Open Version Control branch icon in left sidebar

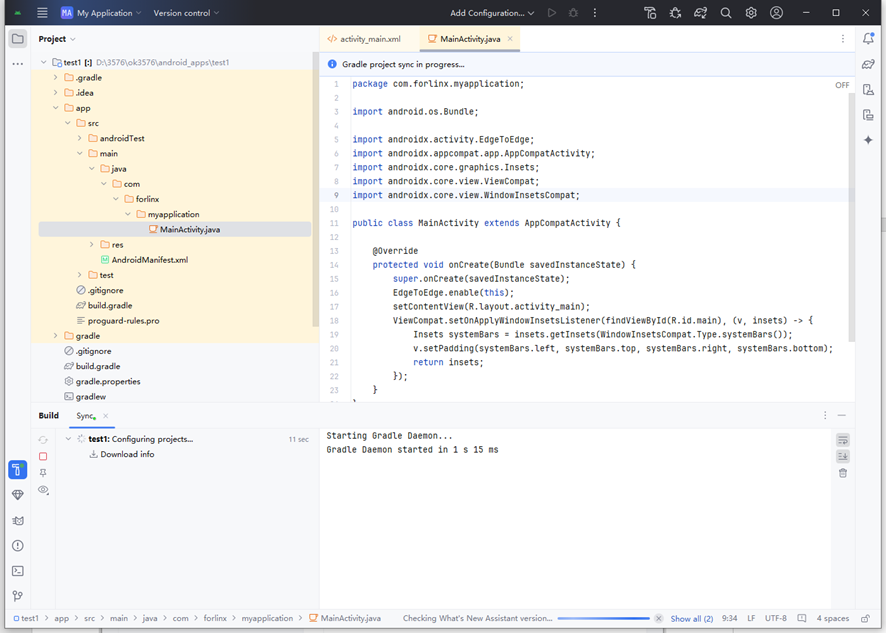(x=18, y=596)
